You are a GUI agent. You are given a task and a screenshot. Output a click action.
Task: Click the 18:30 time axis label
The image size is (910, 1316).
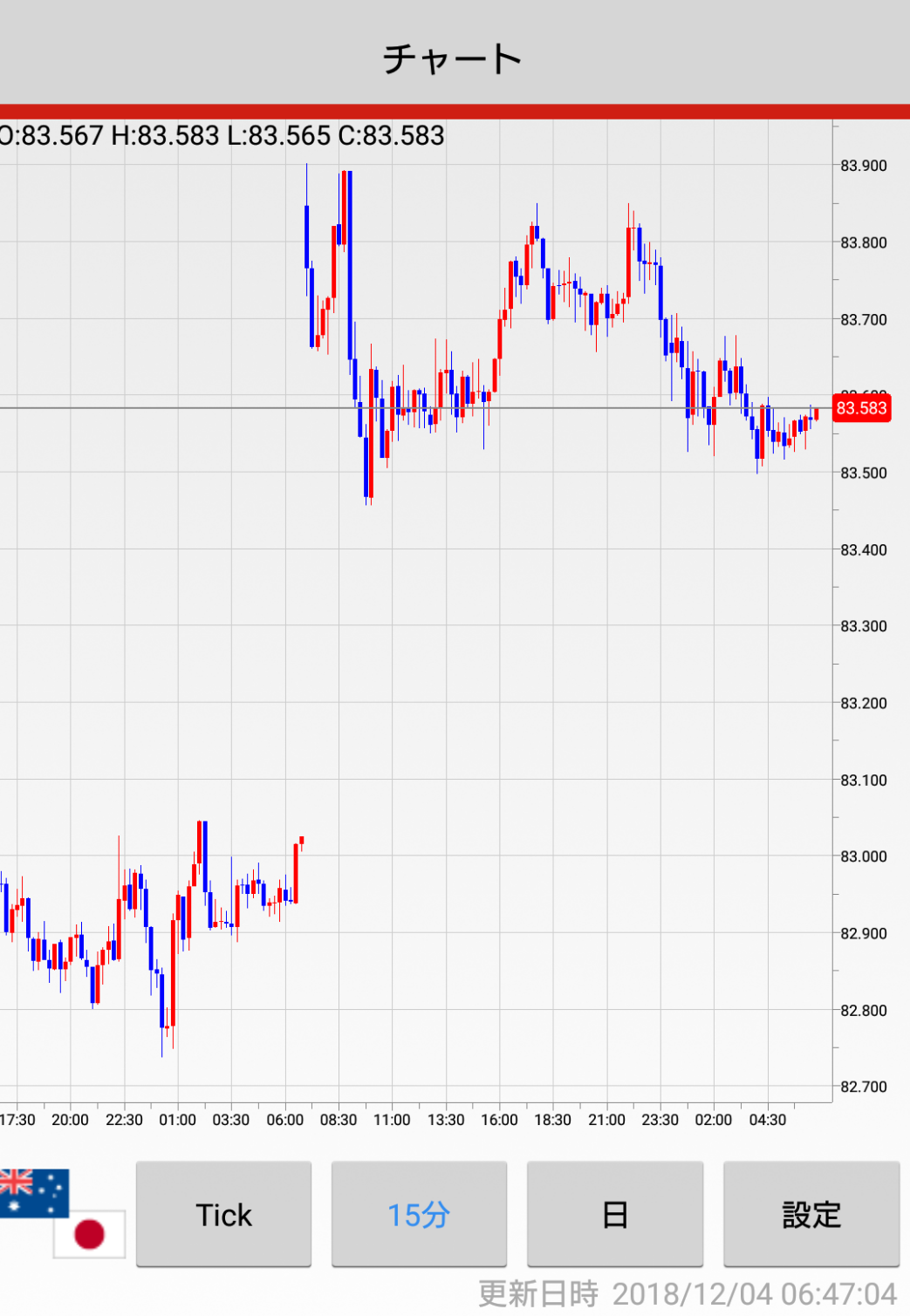click(552, 1120)
